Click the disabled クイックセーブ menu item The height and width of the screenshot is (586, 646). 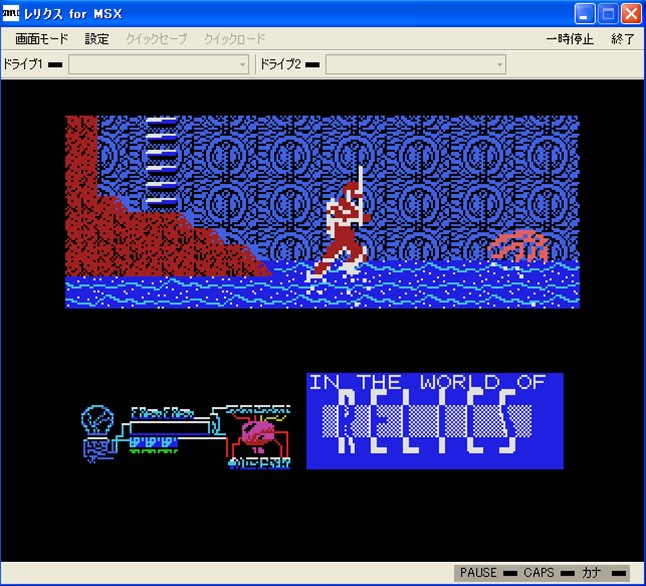pos(157,39)
